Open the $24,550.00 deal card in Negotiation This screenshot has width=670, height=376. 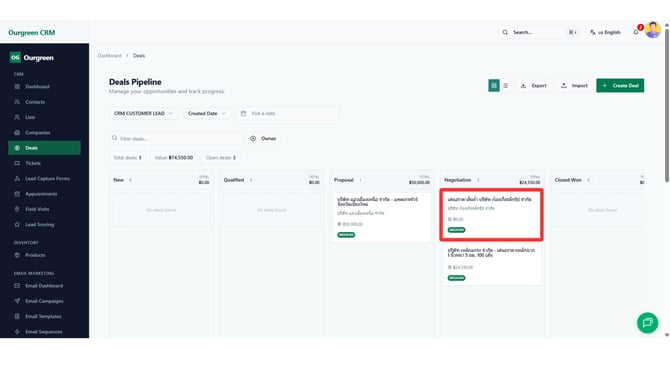[492, 264]
